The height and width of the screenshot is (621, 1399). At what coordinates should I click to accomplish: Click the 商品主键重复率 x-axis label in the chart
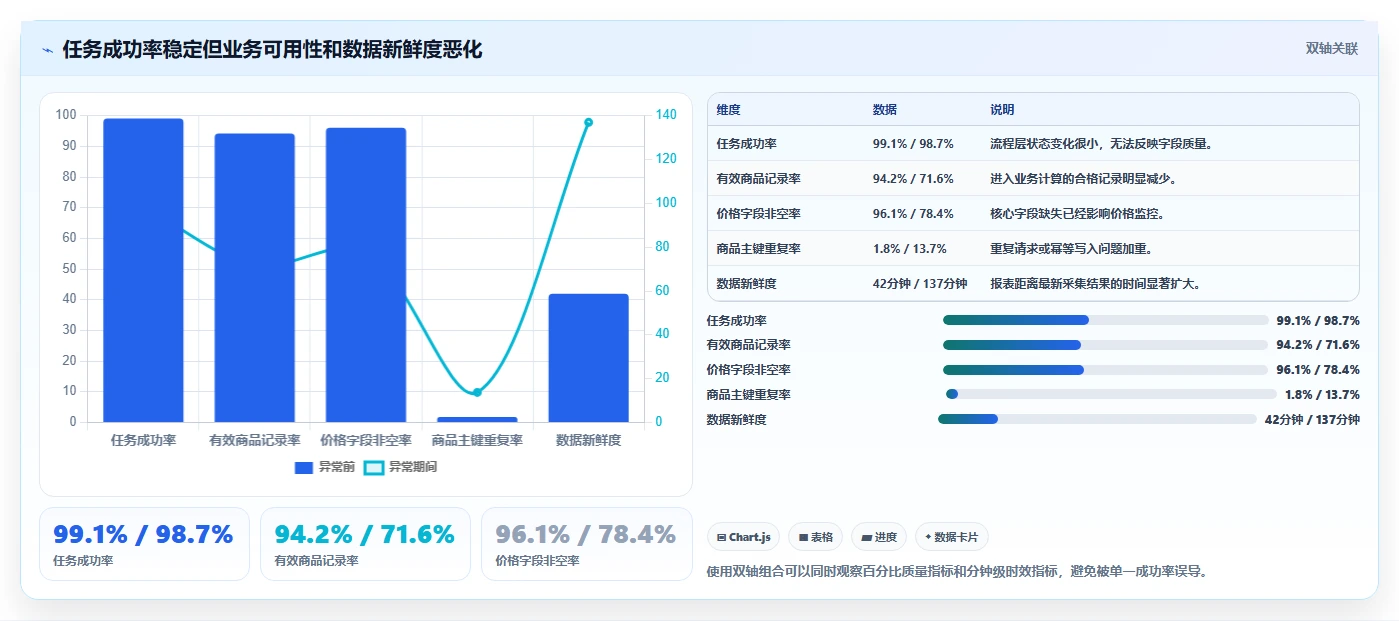[477, 440]
